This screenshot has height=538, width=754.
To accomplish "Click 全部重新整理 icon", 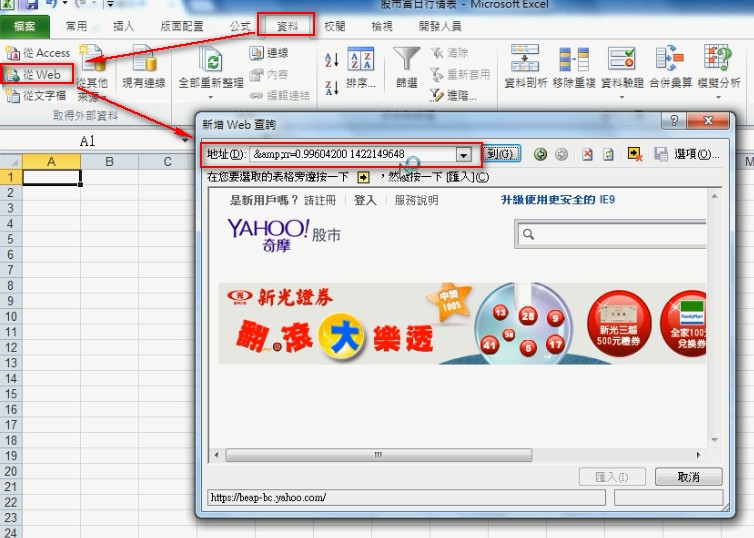I will [x=211, y=62].
